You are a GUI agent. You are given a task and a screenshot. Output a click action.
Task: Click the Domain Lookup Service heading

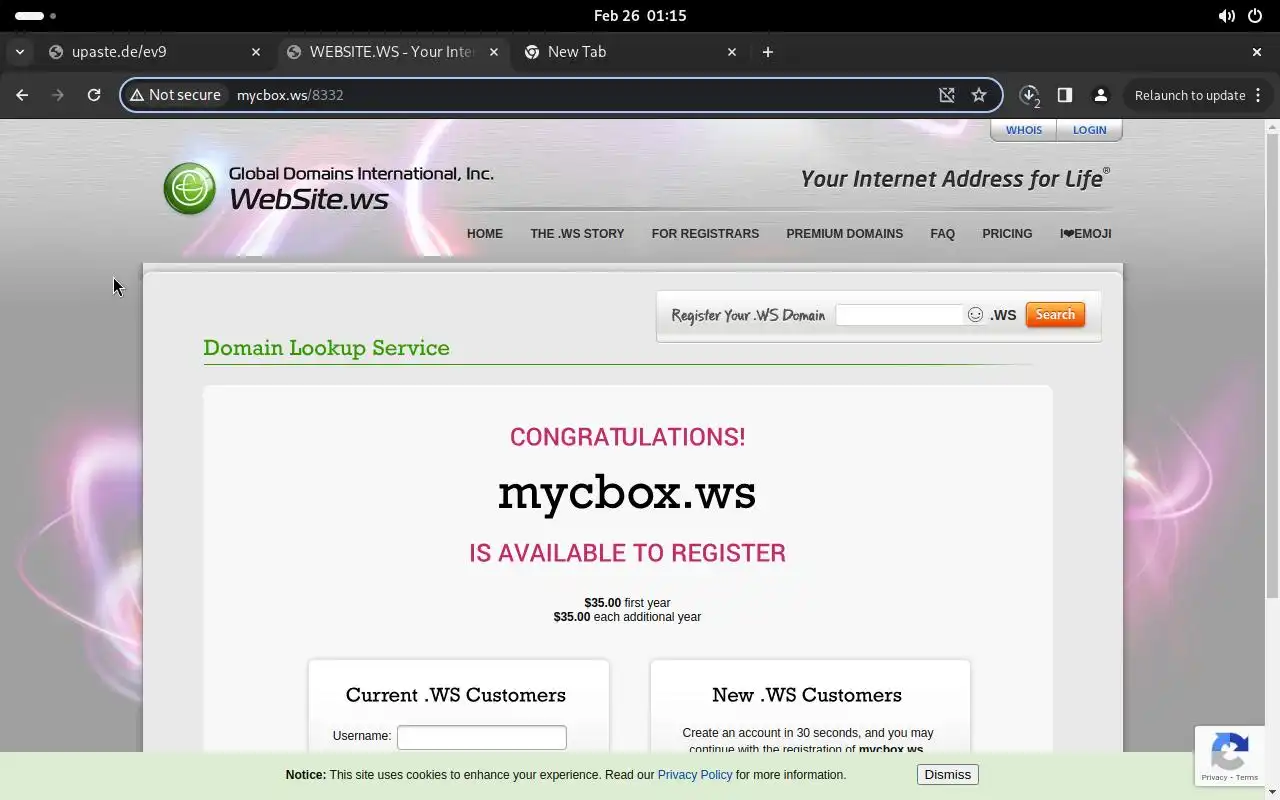coord(326,348)
